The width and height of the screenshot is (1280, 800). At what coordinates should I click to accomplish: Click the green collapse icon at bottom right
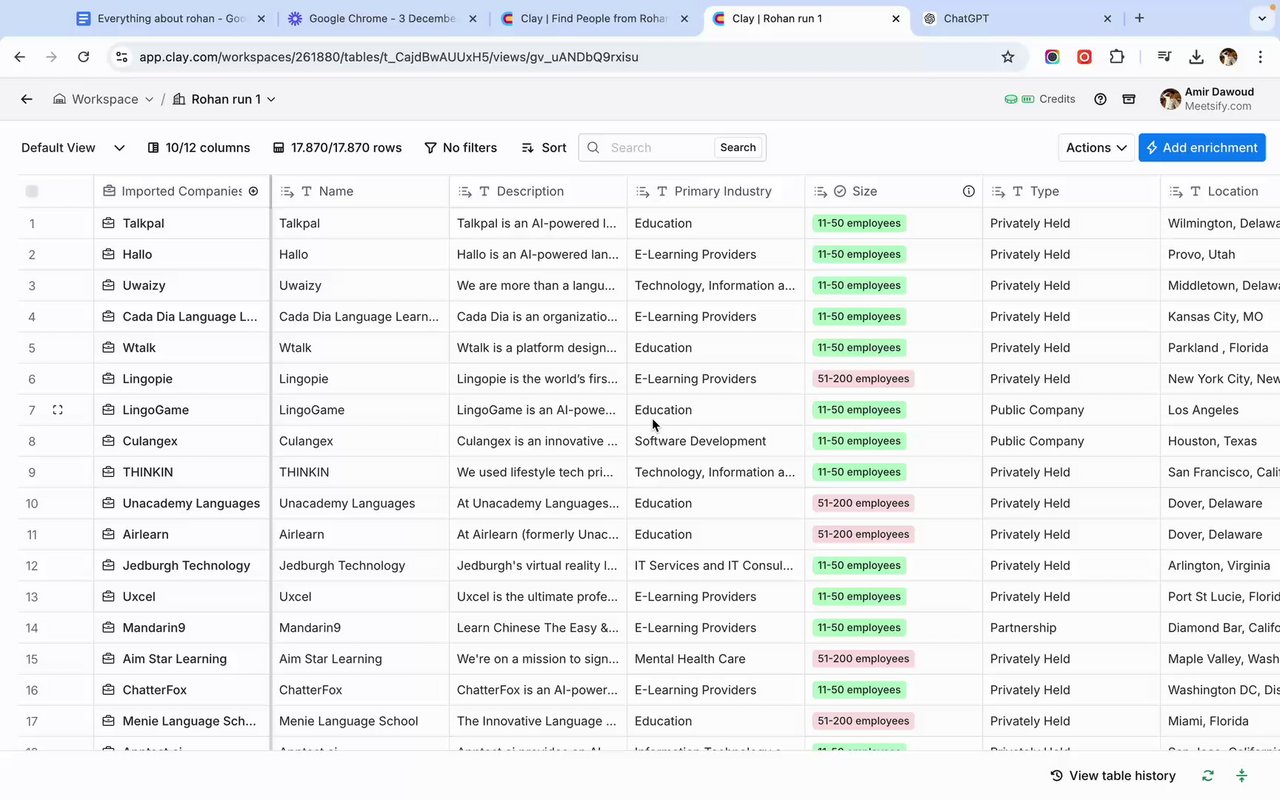(1242, 776)
